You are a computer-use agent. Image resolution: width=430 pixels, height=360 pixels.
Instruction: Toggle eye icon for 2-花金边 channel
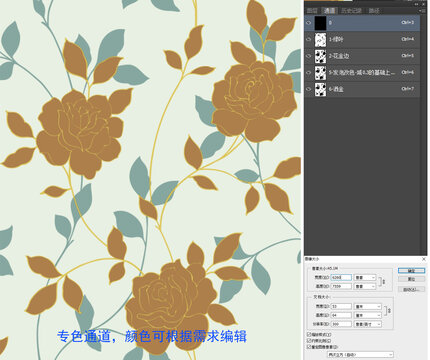point(309,56)
